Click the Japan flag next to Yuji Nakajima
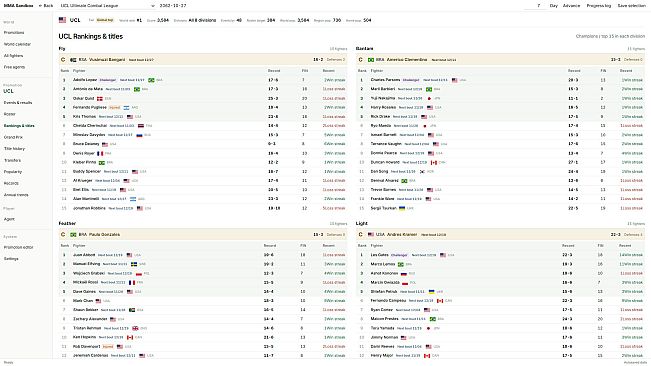Screen dimensions: 651x366 pos(429,98)
